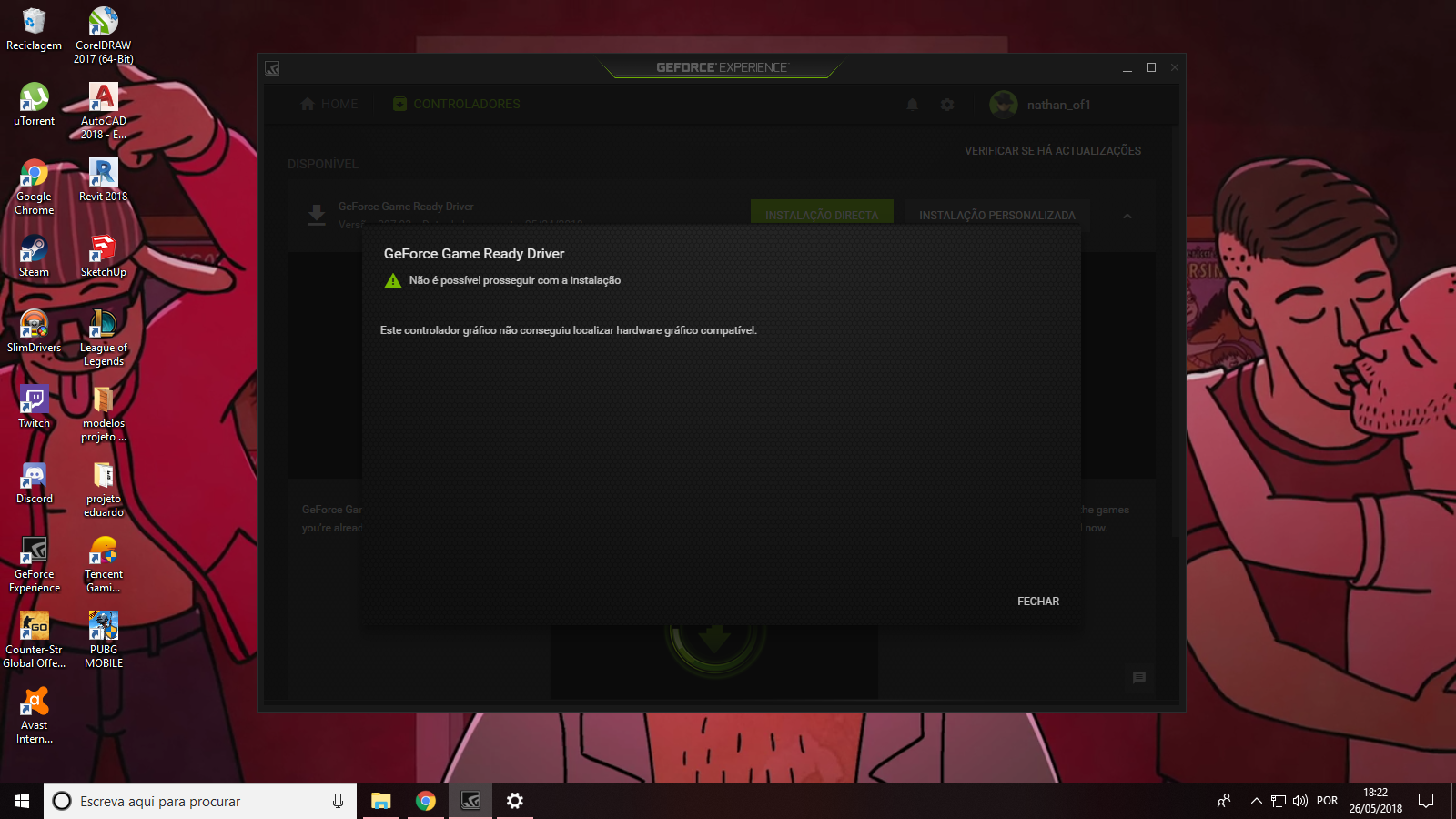Screen dimensions: 1456x819
Task: Change the POR input language
Action: click(x=1328, y=801)
